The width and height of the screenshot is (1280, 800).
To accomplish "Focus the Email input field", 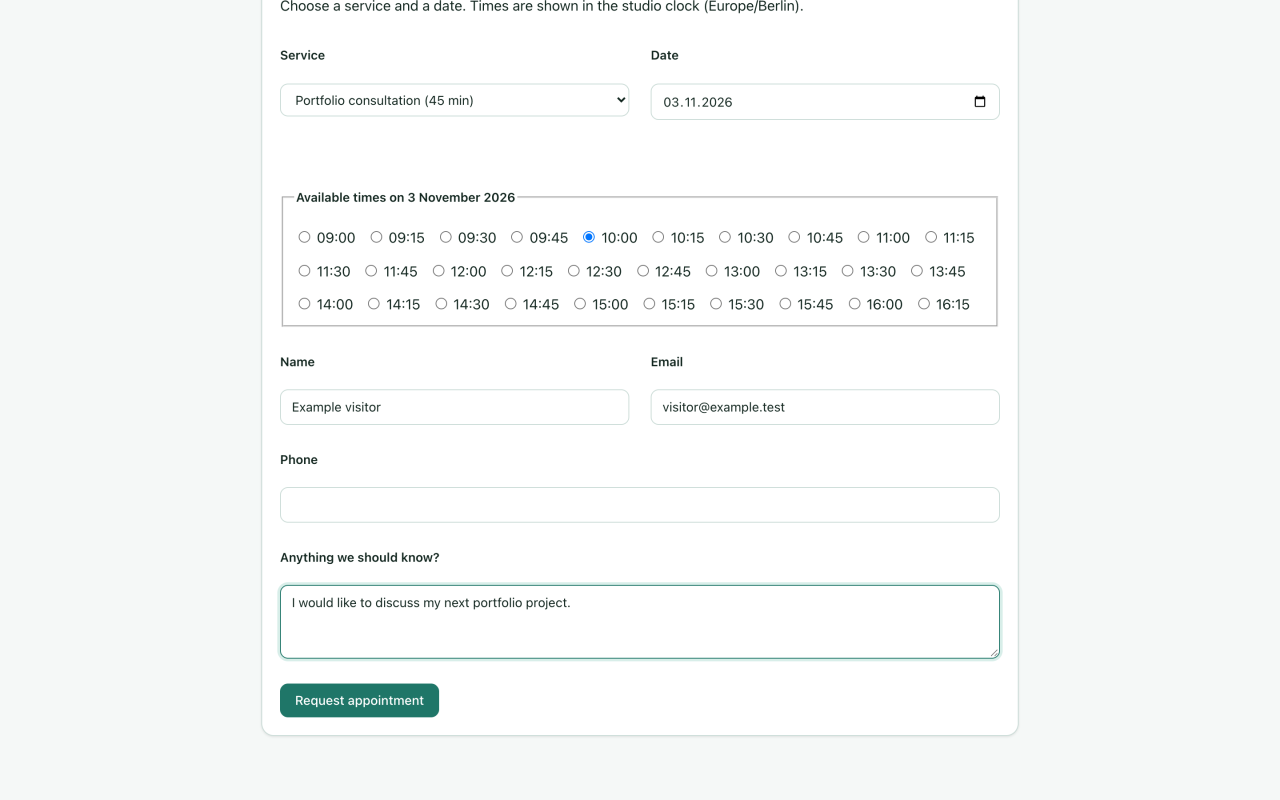I will point(825,407).
